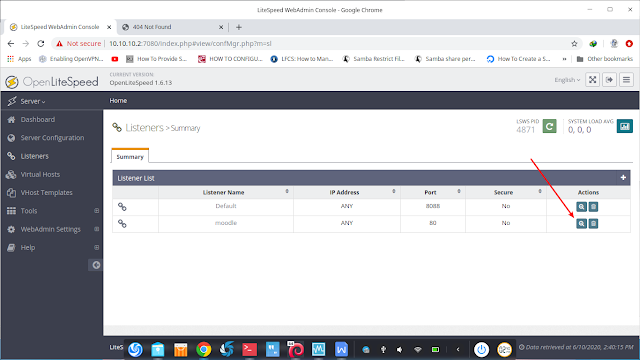
Task: Go back in browser history
Action: click(11, 43)
